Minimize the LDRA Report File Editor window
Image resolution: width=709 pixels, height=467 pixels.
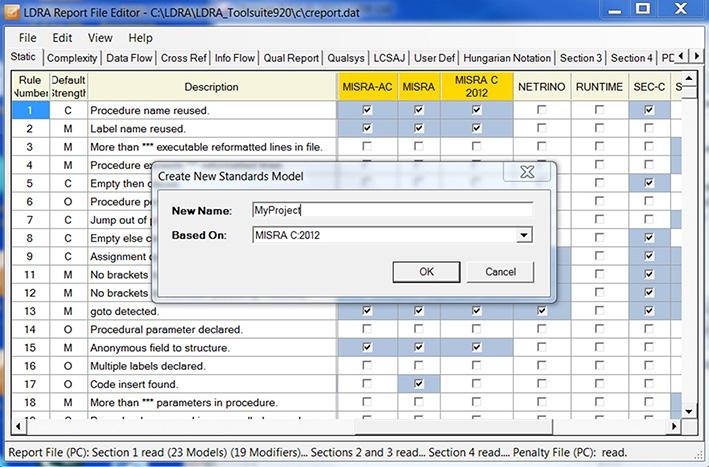coord(614,9)
